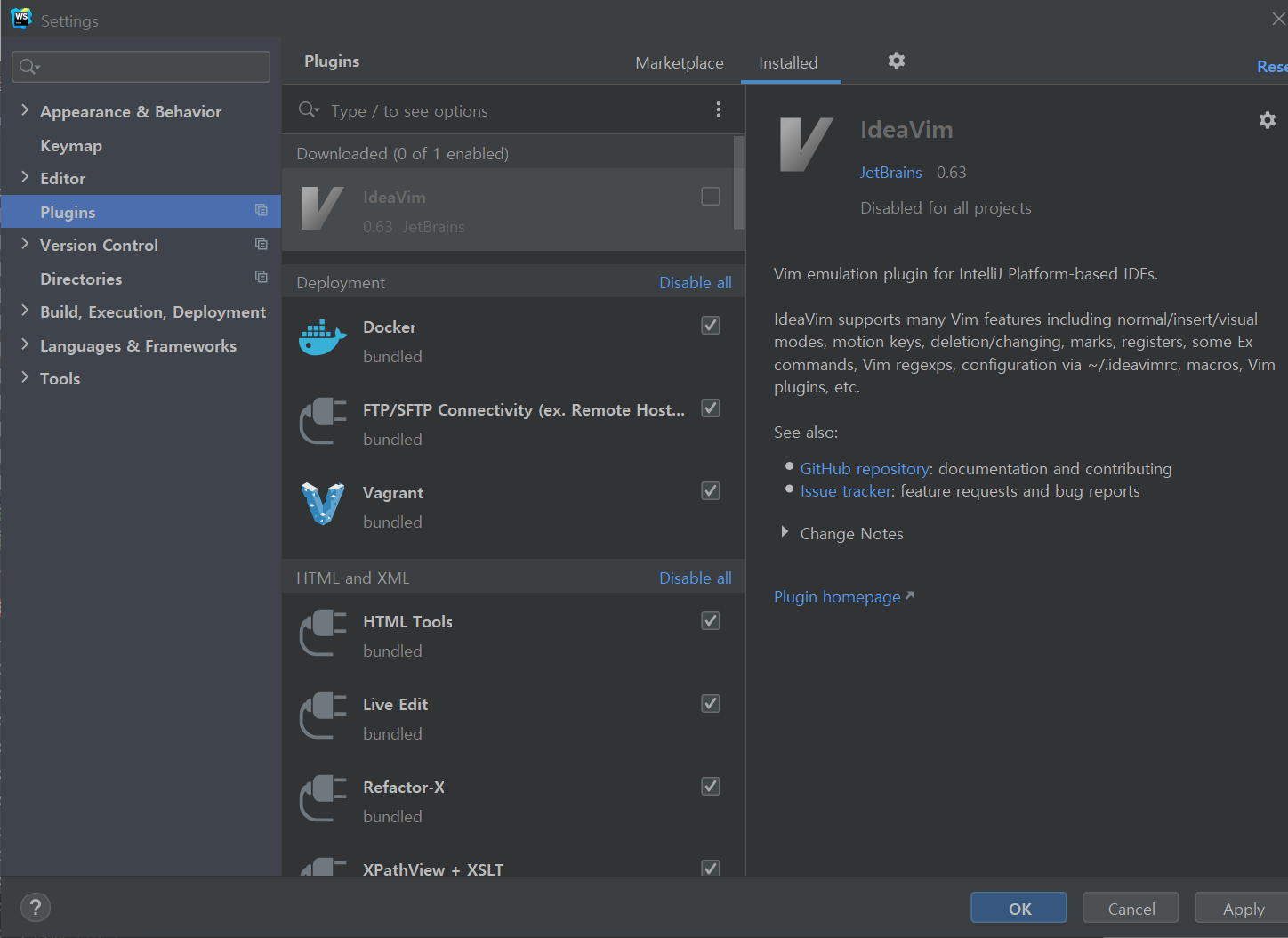Expand the Tools tree node arrow

pos(25,377)
